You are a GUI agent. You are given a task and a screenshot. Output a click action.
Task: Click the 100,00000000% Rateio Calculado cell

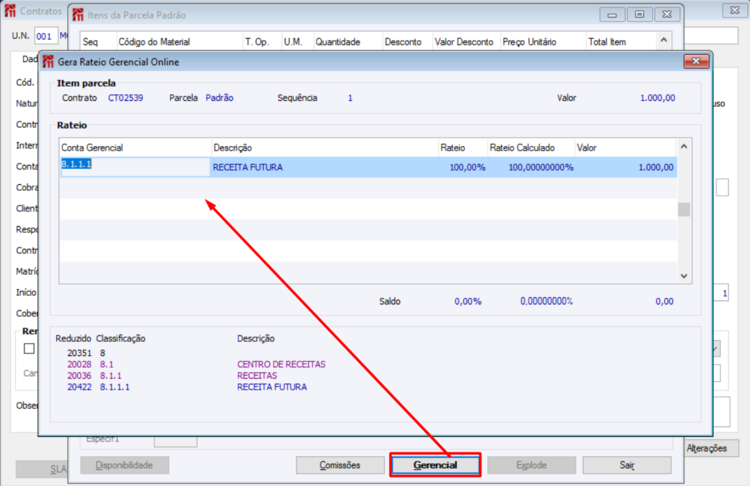point(531,167)
